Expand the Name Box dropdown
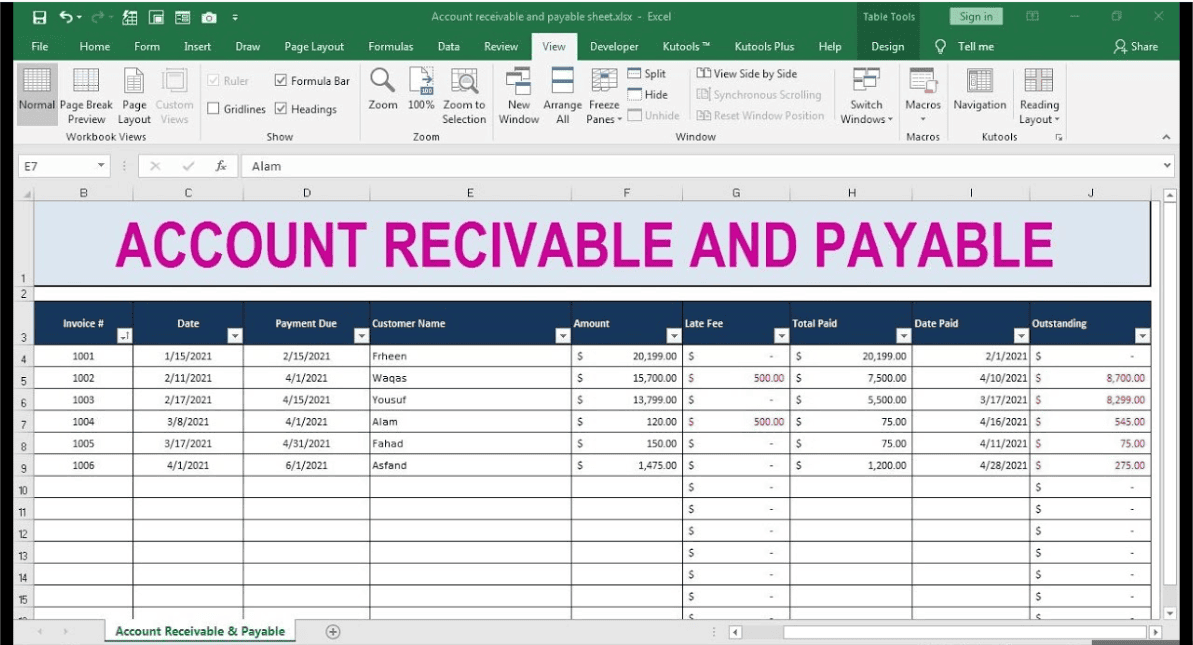Viewport: 1193px width, 645px height. 100,165
